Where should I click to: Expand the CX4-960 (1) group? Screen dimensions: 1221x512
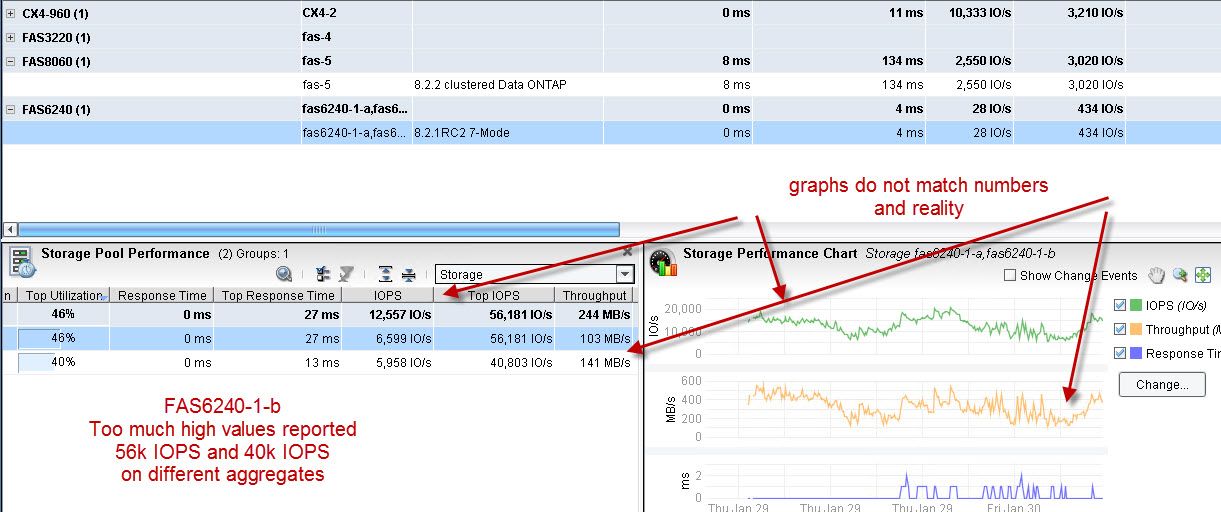[10, 13]
